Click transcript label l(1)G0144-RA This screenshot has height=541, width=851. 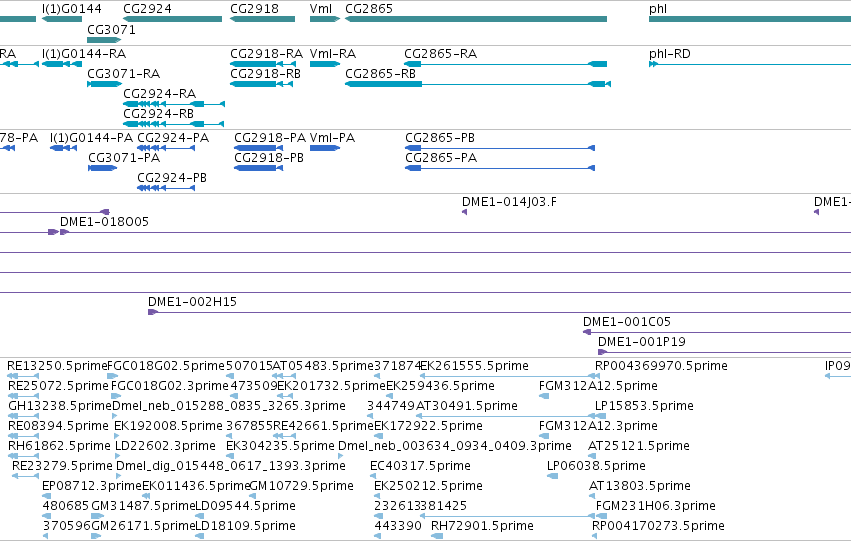tap(84, 54)
